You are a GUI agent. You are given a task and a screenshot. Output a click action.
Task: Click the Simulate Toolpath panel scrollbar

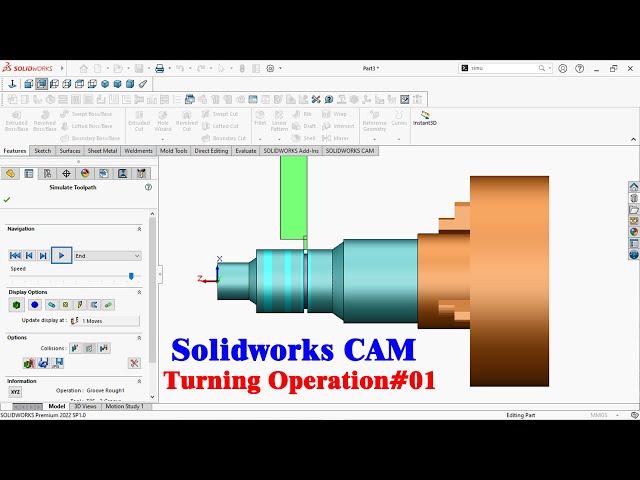point(152,290)
